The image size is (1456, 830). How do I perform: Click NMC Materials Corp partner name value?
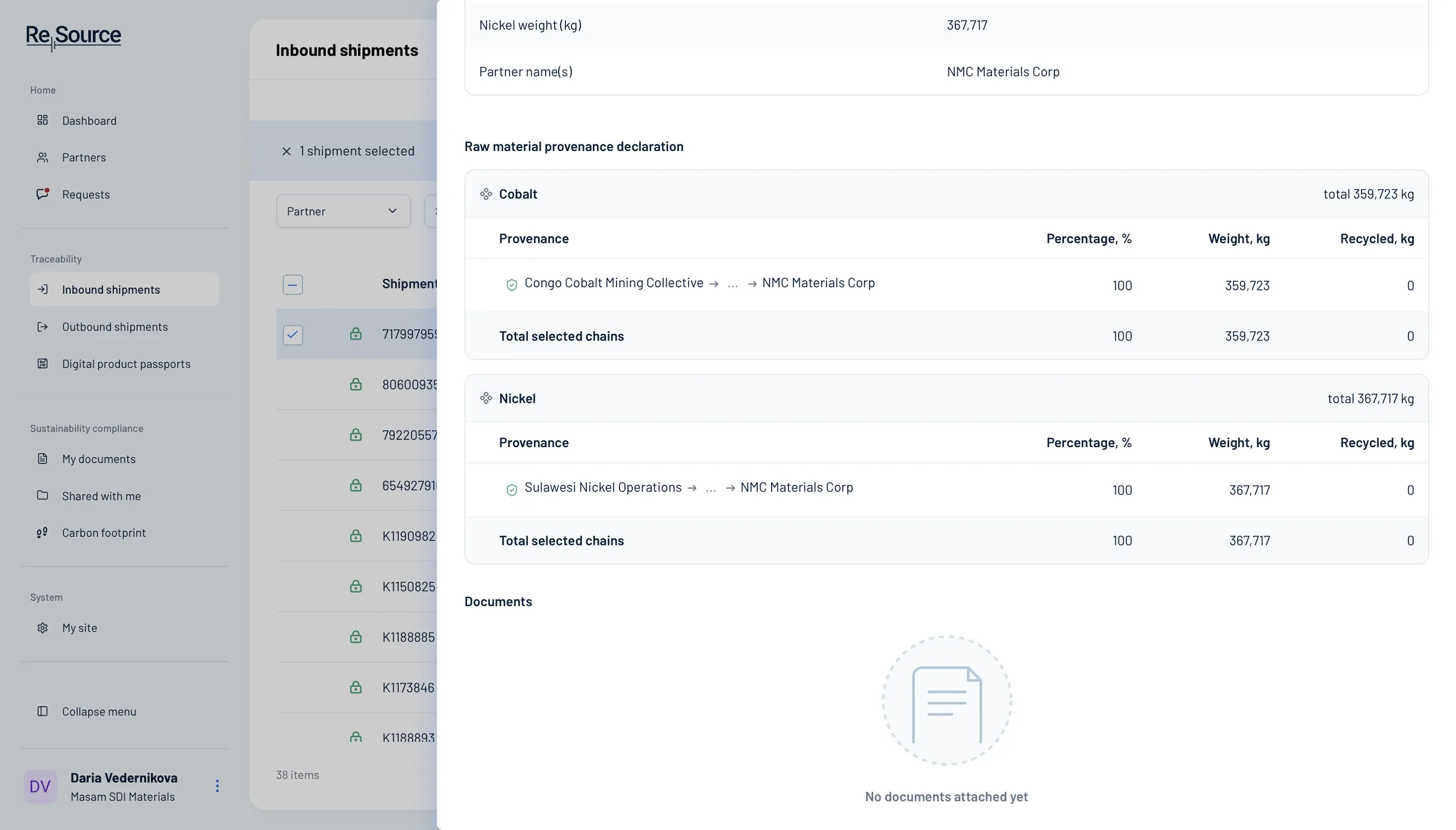pos(1003,72)
